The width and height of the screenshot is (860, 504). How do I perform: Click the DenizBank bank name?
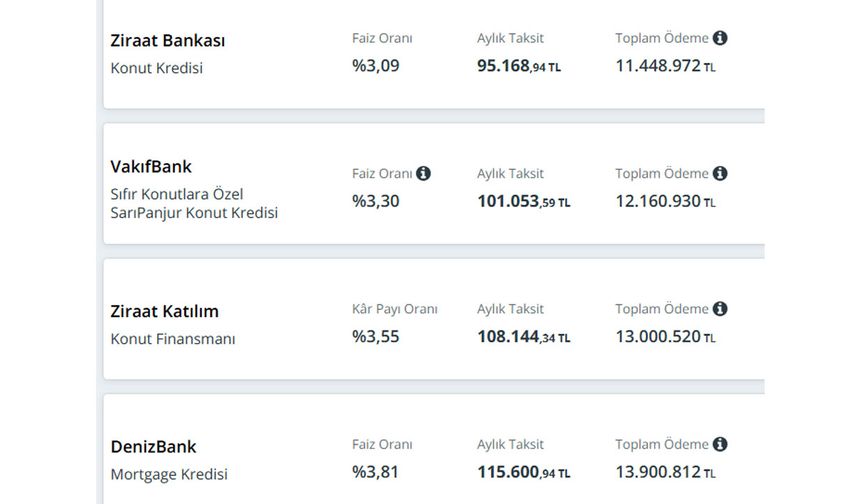tap(153, 447)
